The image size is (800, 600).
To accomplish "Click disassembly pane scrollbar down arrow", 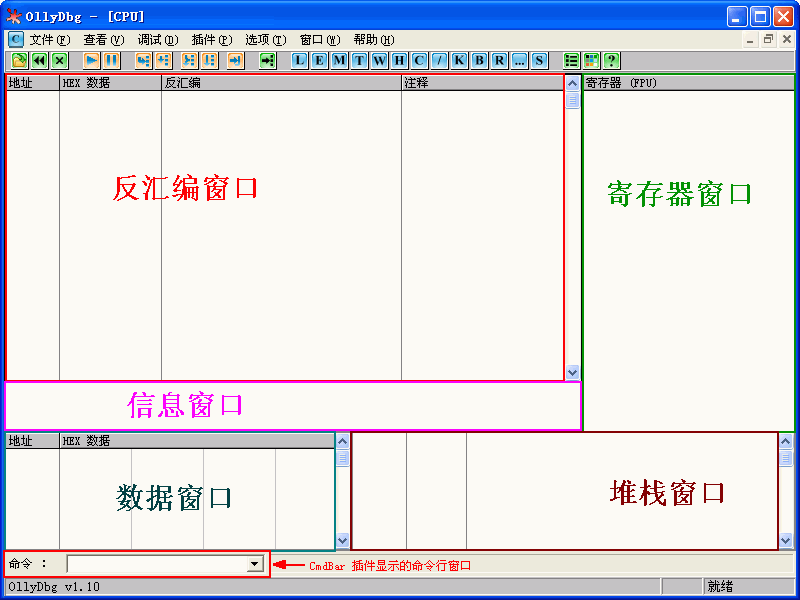I will click(572, 372).
